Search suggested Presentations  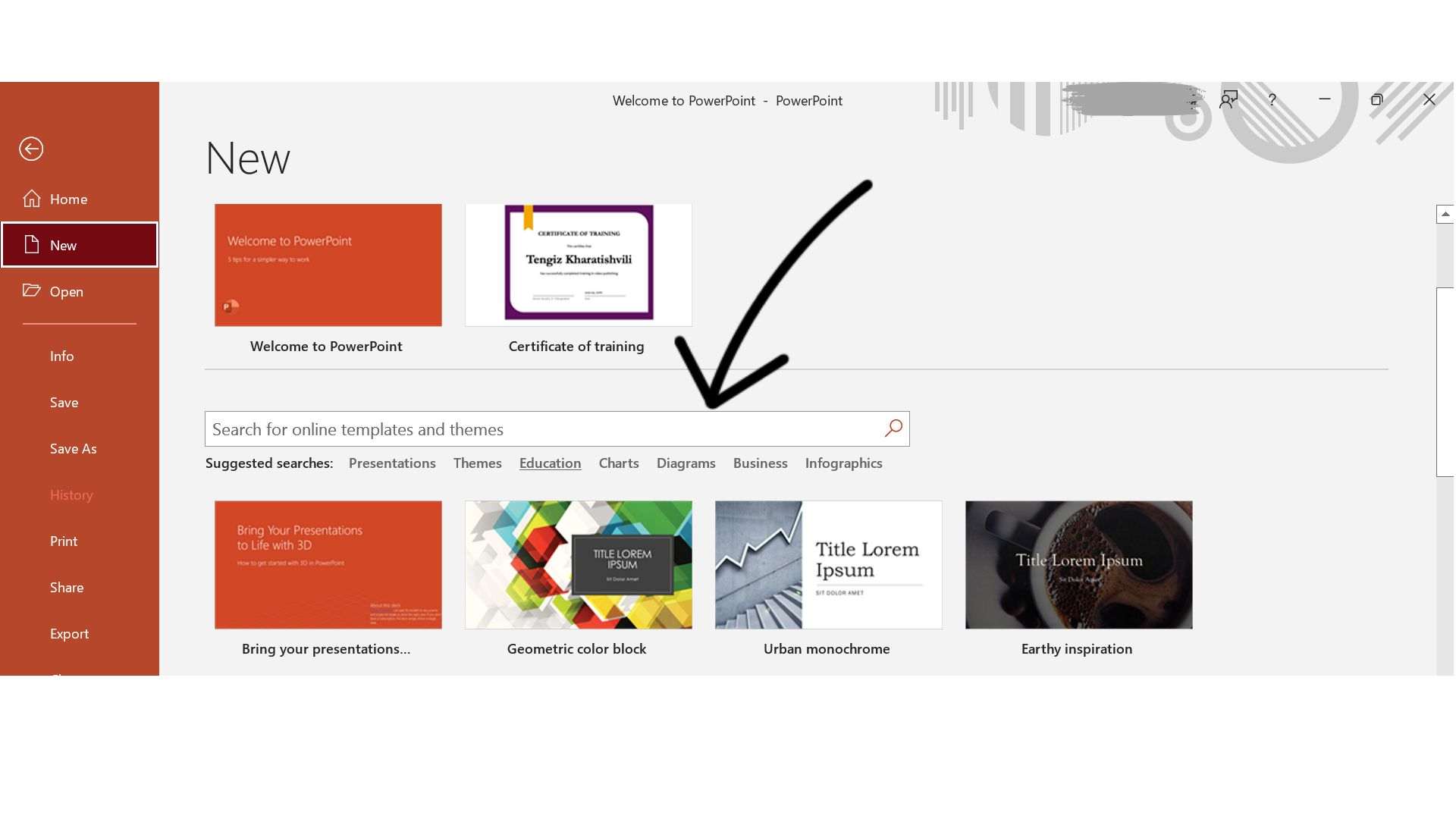[392, 463]
